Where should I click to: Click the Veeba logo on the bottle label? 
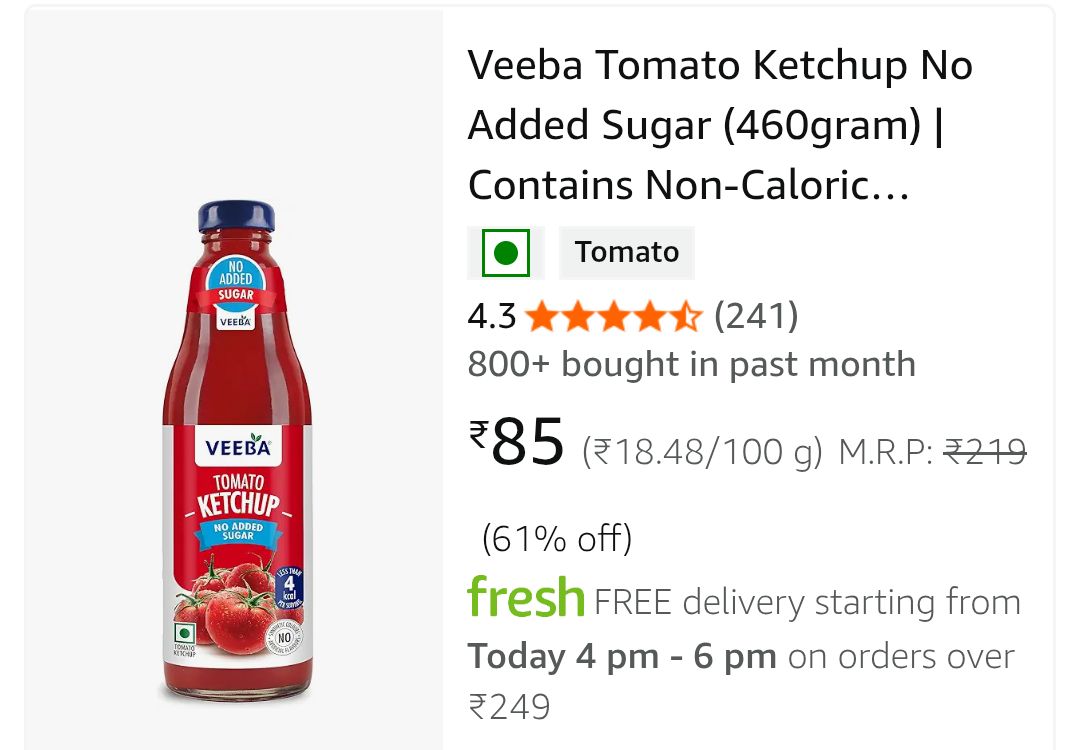(x=238, y=447)
